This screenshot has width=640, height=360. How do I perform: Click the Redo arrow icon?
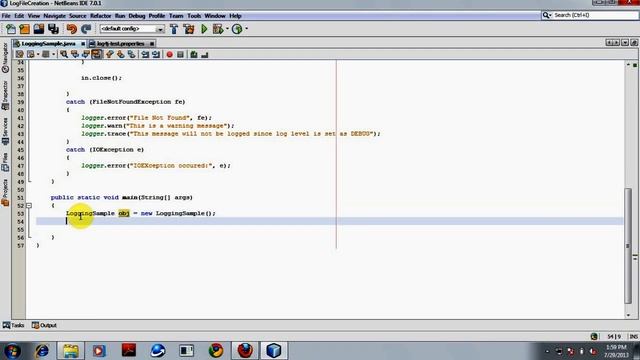click(86, 29)
